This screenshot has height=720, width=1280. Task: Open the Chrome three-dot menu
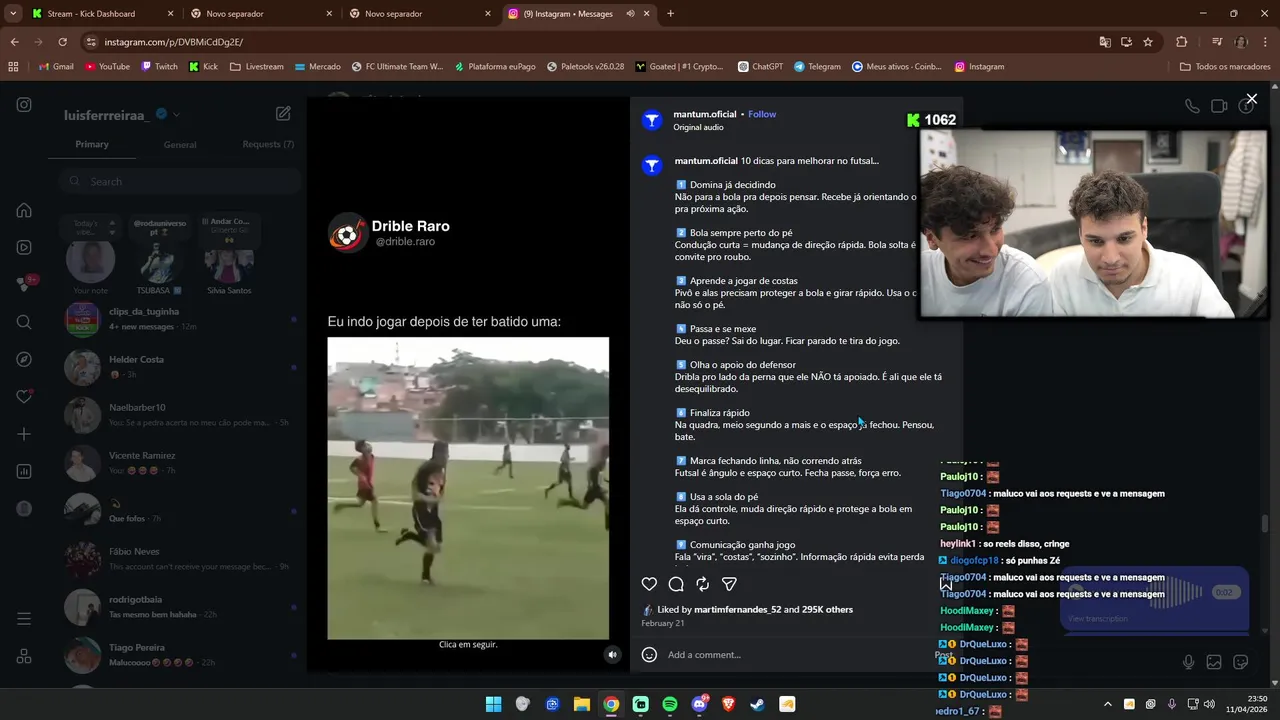(x=1266, y=42)
